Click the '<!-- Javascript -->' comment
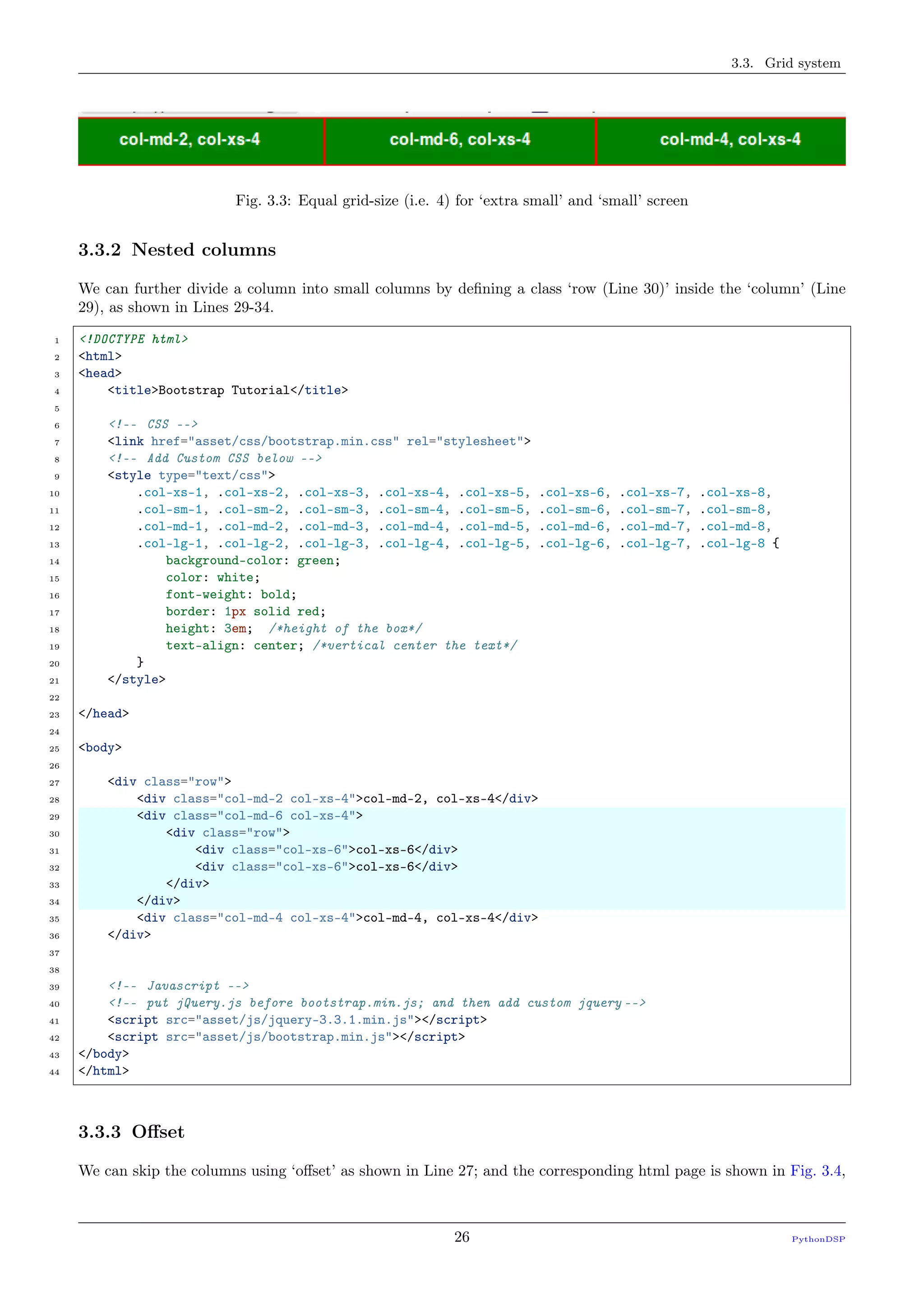This screenshot has height=1307, width=924. click(179, 987)
